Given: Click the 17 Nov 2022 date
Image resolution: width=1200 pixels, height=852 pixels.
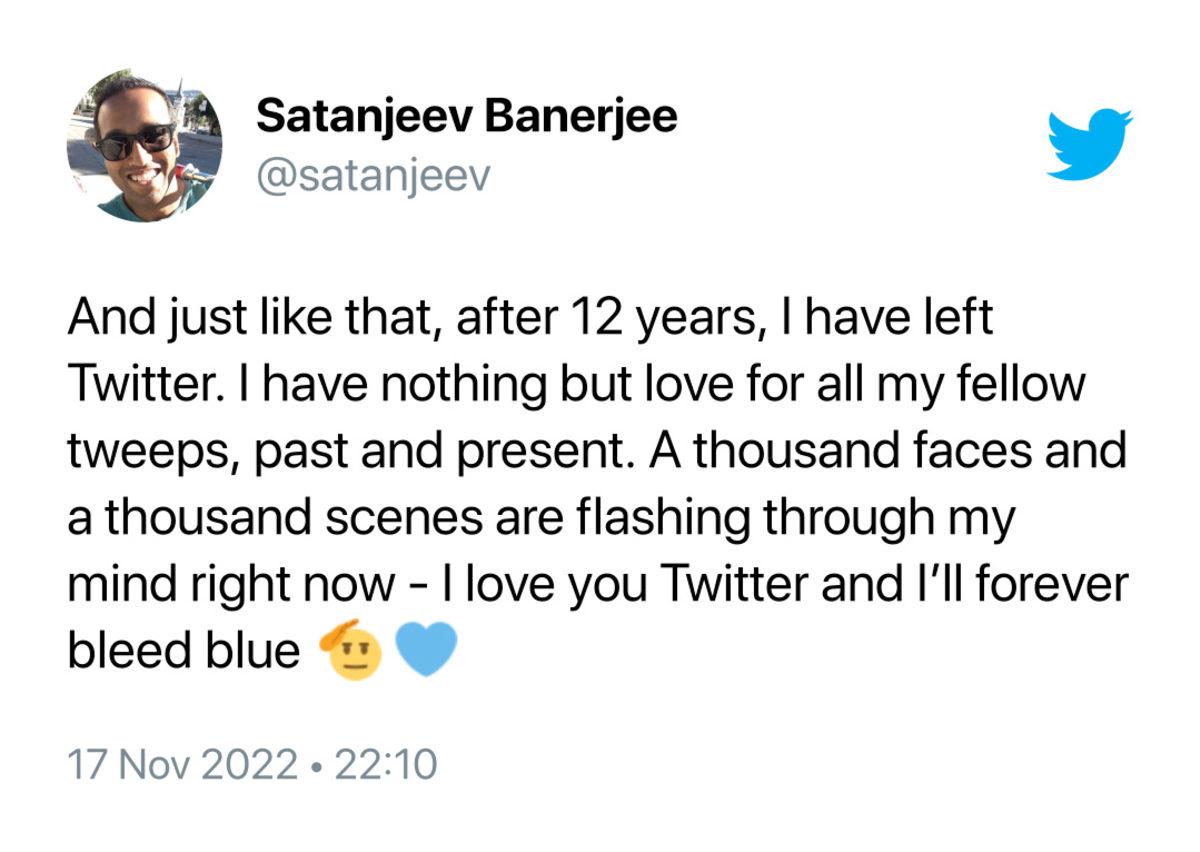Looking at the screenshot, I should [182, 766].
